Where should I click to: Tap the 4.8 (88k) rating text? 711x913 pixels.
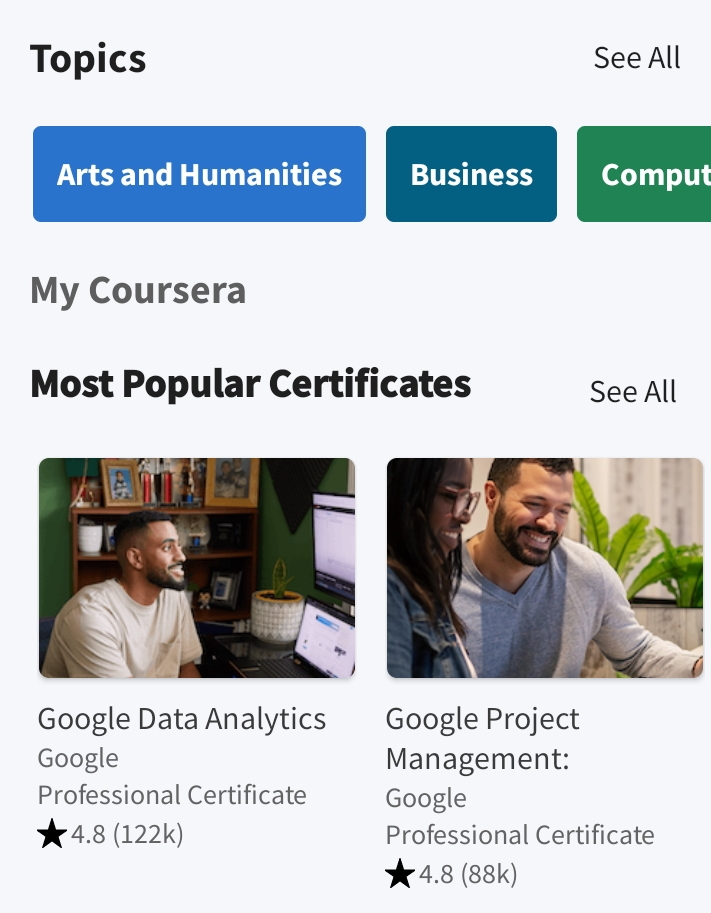468,875
